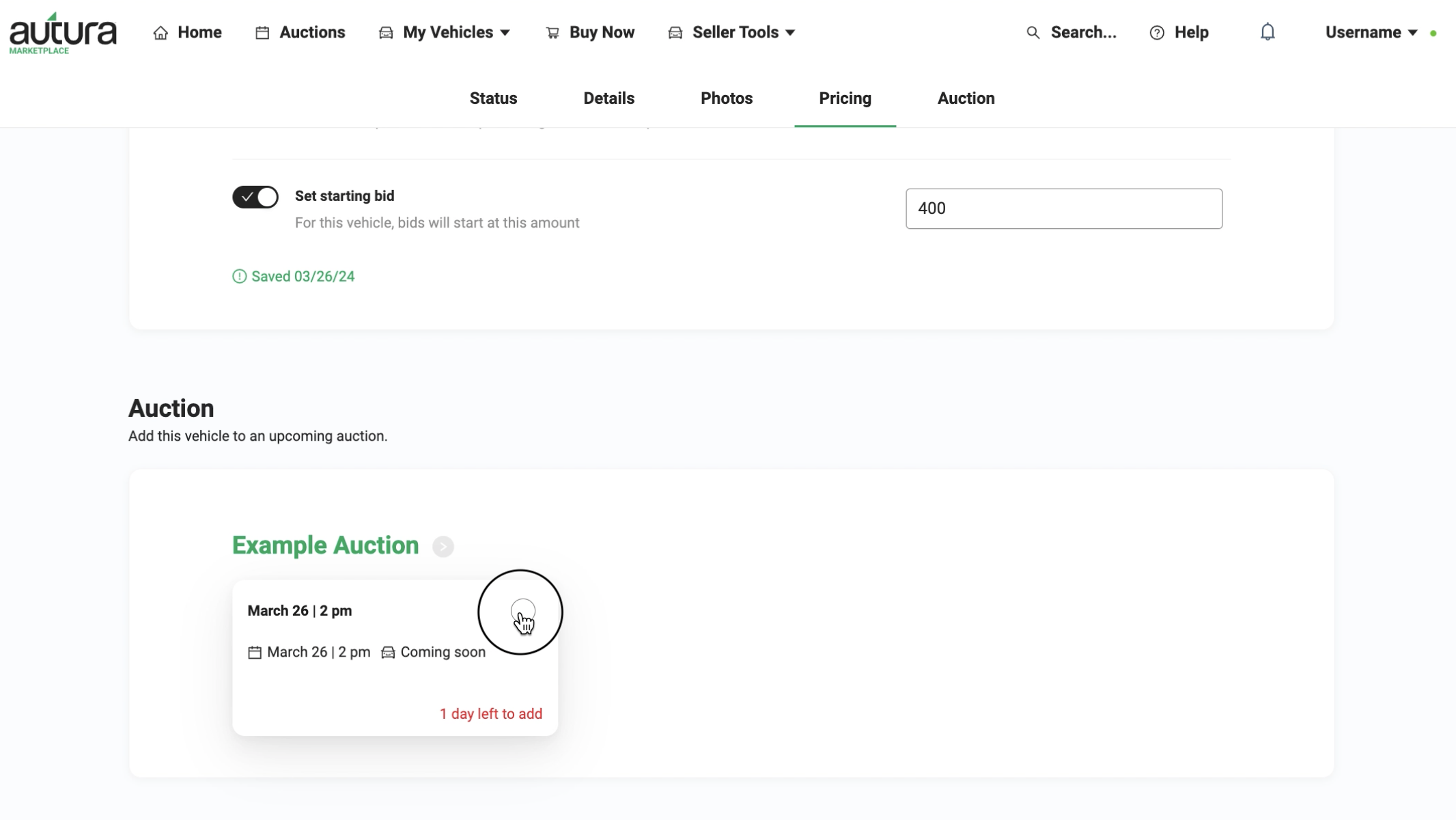The height and width of the screenshot is (820, 1456).
Task: Click the green info icon beside Saved 03/26/24
Action: coord(239,277)
